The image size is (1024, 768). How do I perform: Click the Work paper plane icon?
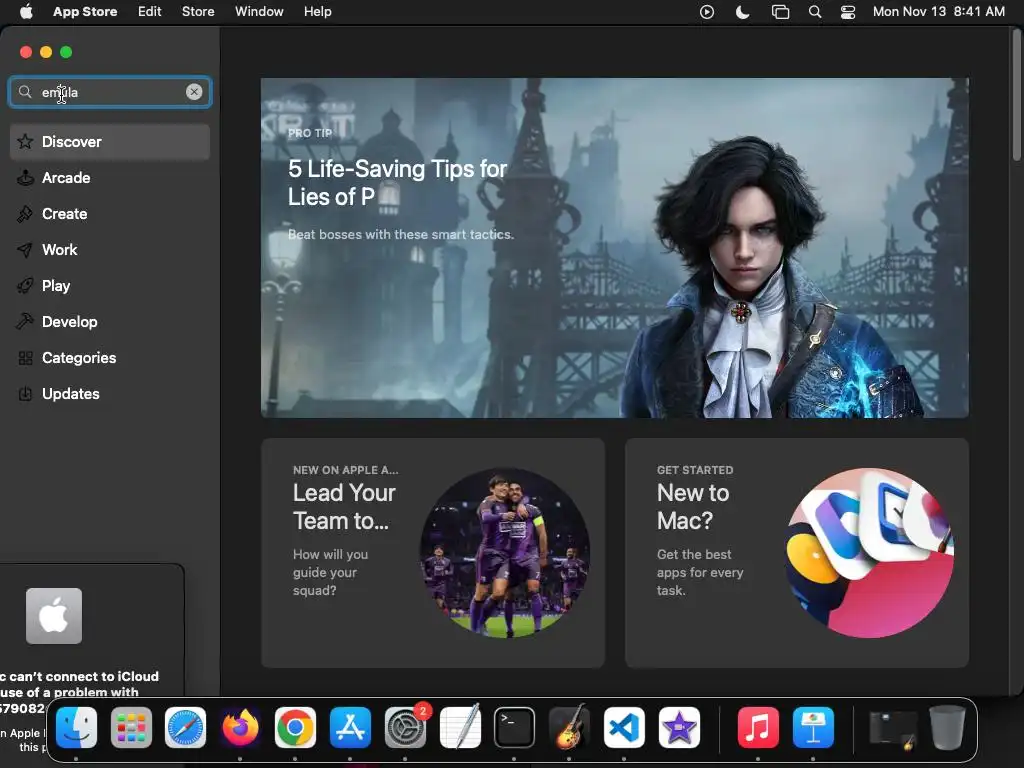tap(25, 249)
